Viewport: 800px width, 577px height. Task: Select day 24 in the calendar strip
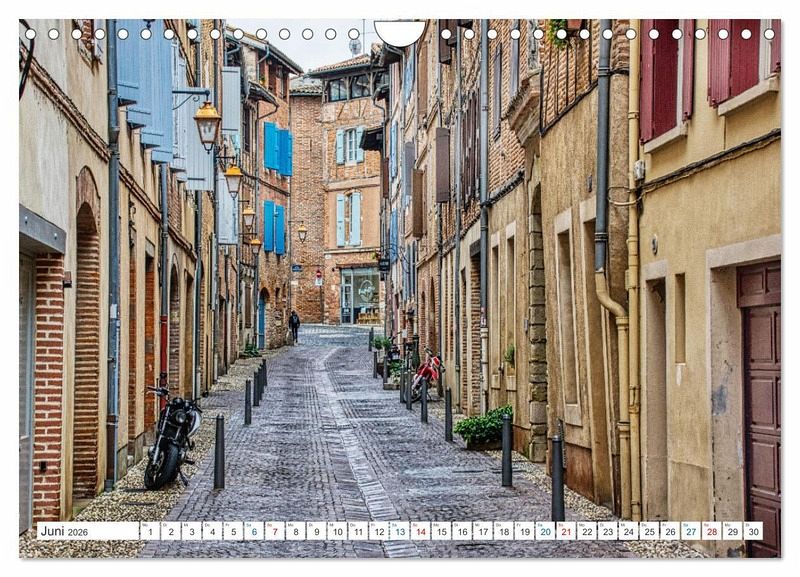pyautogui.click(x=629, y=531)
